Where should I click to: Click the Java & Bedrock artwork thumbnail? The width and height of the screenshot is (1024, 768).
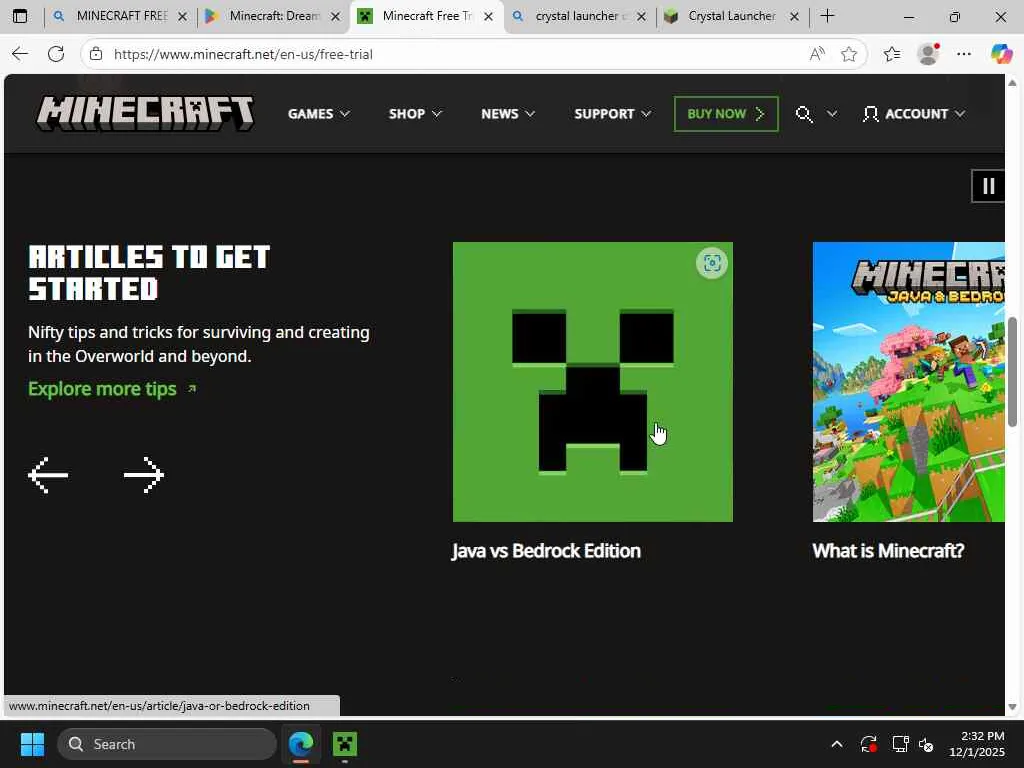908,382
